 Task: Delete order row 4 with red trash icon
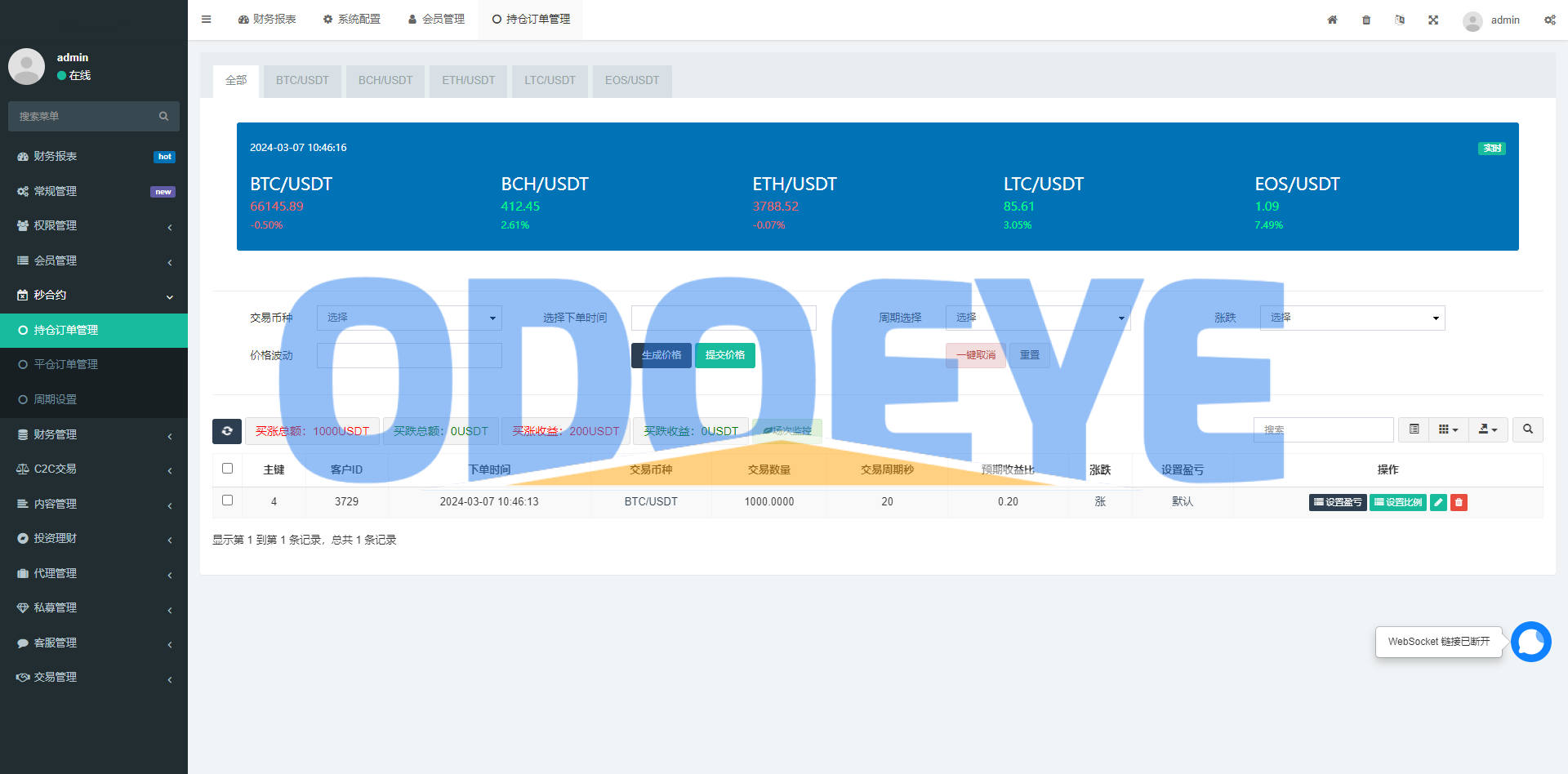point(1459,502)
